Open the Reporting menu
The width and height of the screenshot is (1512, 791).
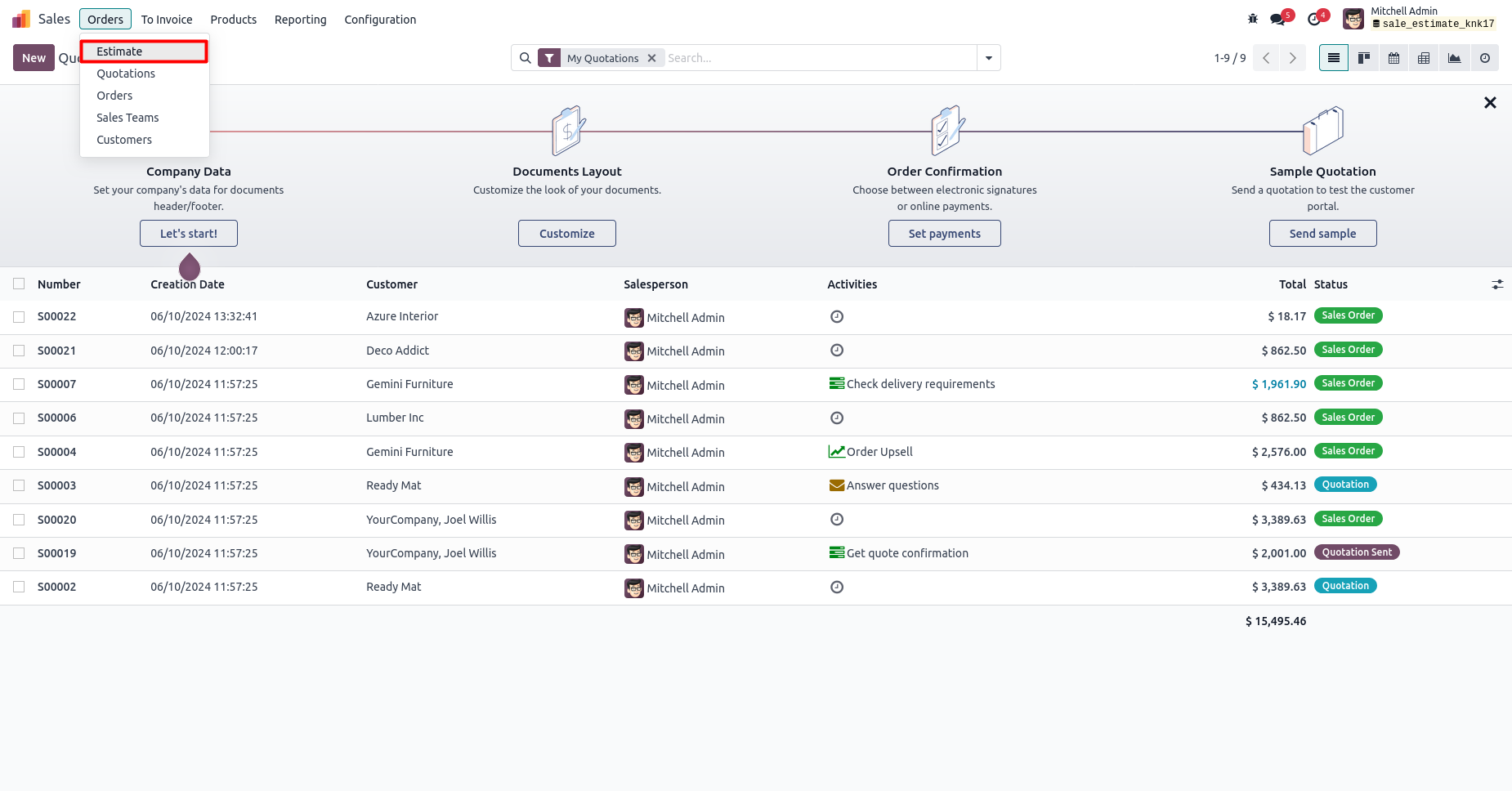300,19
